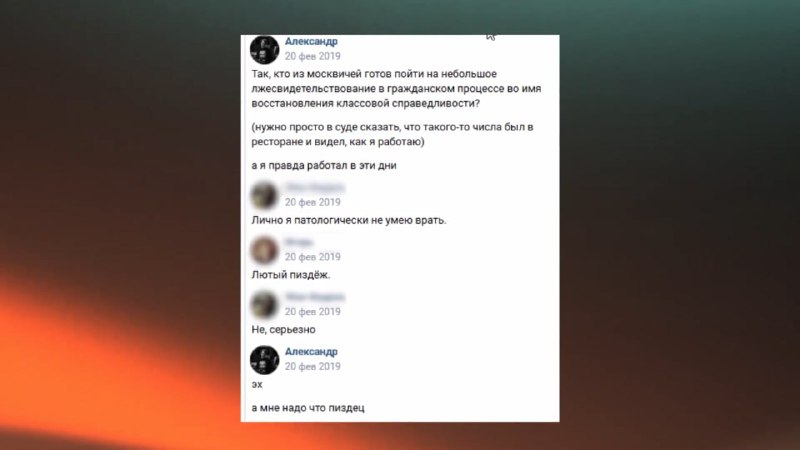Click the blurred author name above 'Не, серьезно'
800x450 pixels.
pos(315,297)
